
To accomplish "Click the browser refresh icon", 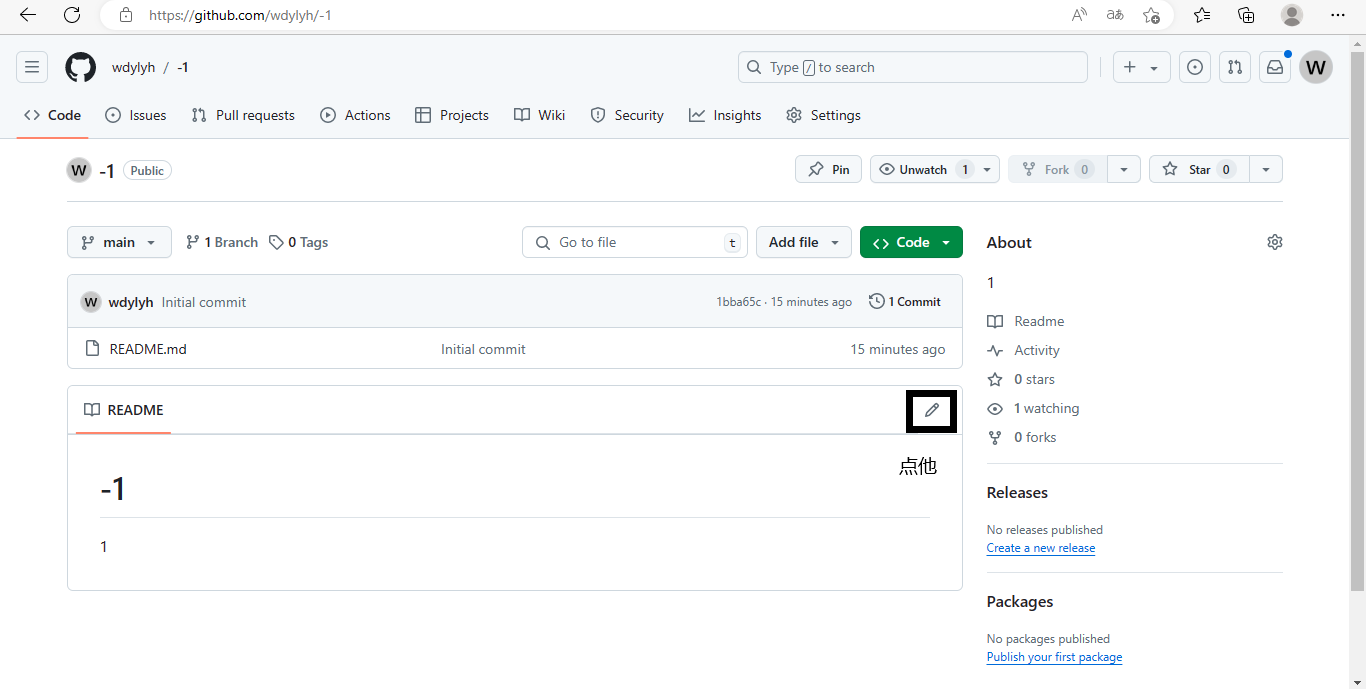I will point(72,15).
